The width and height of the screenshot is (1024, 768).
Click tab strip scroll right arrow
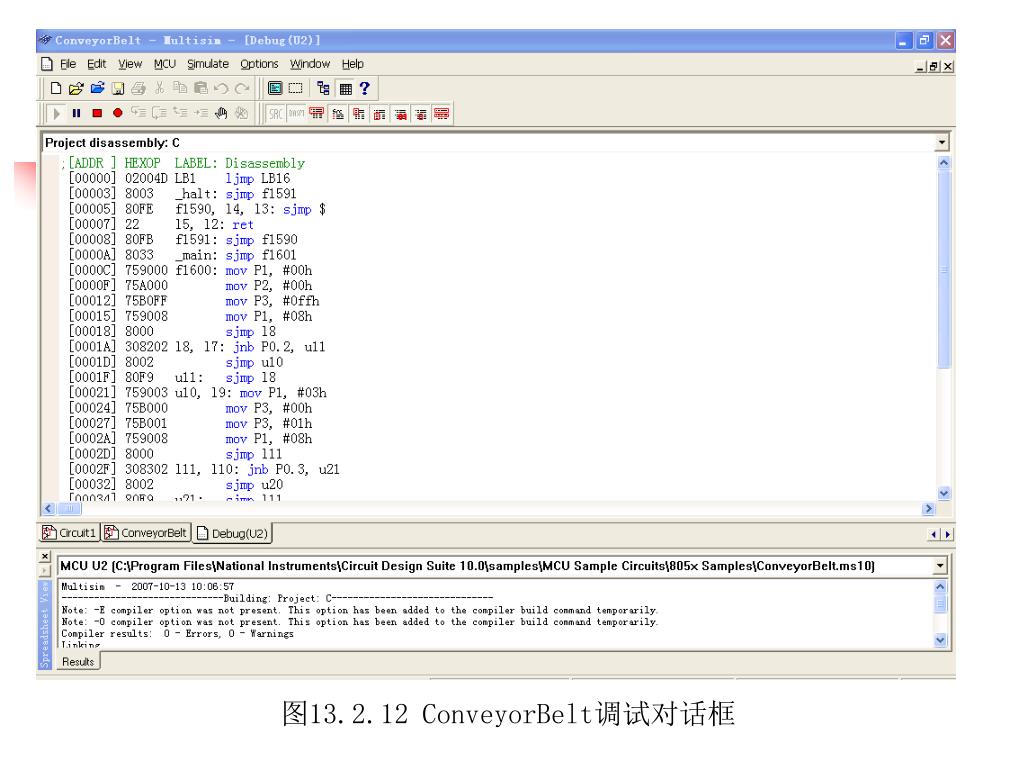click(x=948, y=534)
